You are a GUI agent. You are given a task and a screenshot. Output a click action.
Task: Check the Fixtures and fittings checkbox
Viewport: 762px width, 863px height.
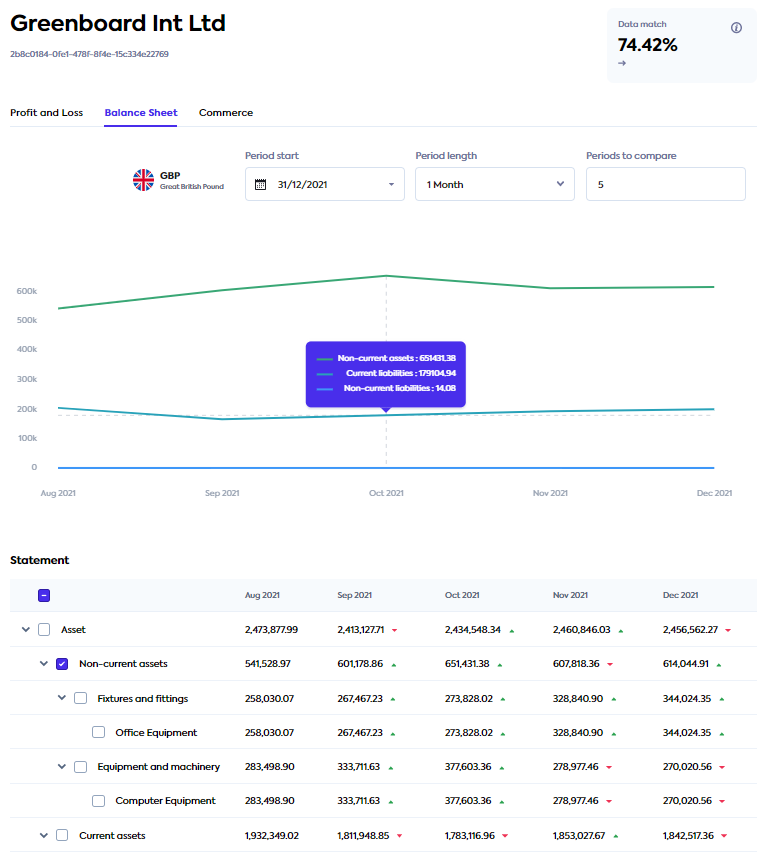80,698
